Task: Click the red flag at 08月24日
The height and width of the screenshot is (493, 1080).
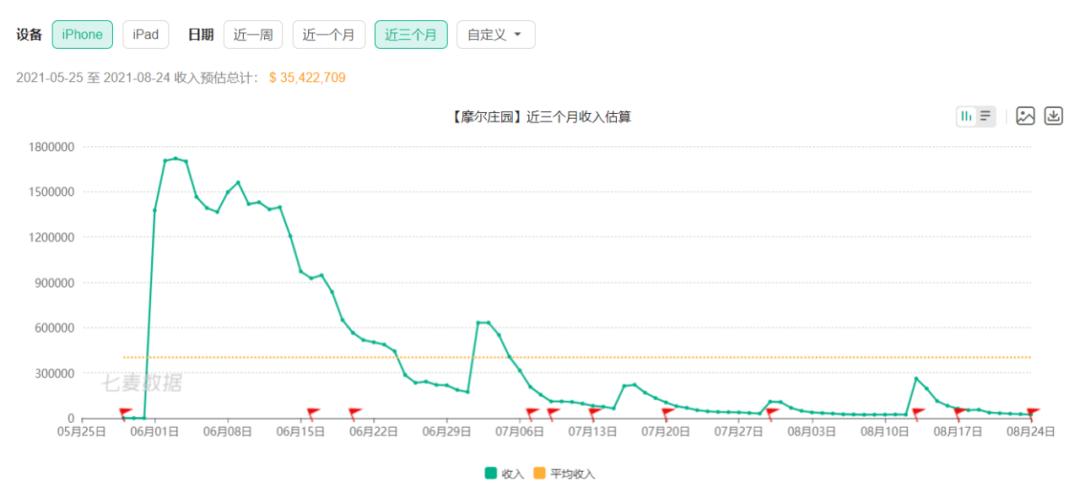Action: point(1033,412)
